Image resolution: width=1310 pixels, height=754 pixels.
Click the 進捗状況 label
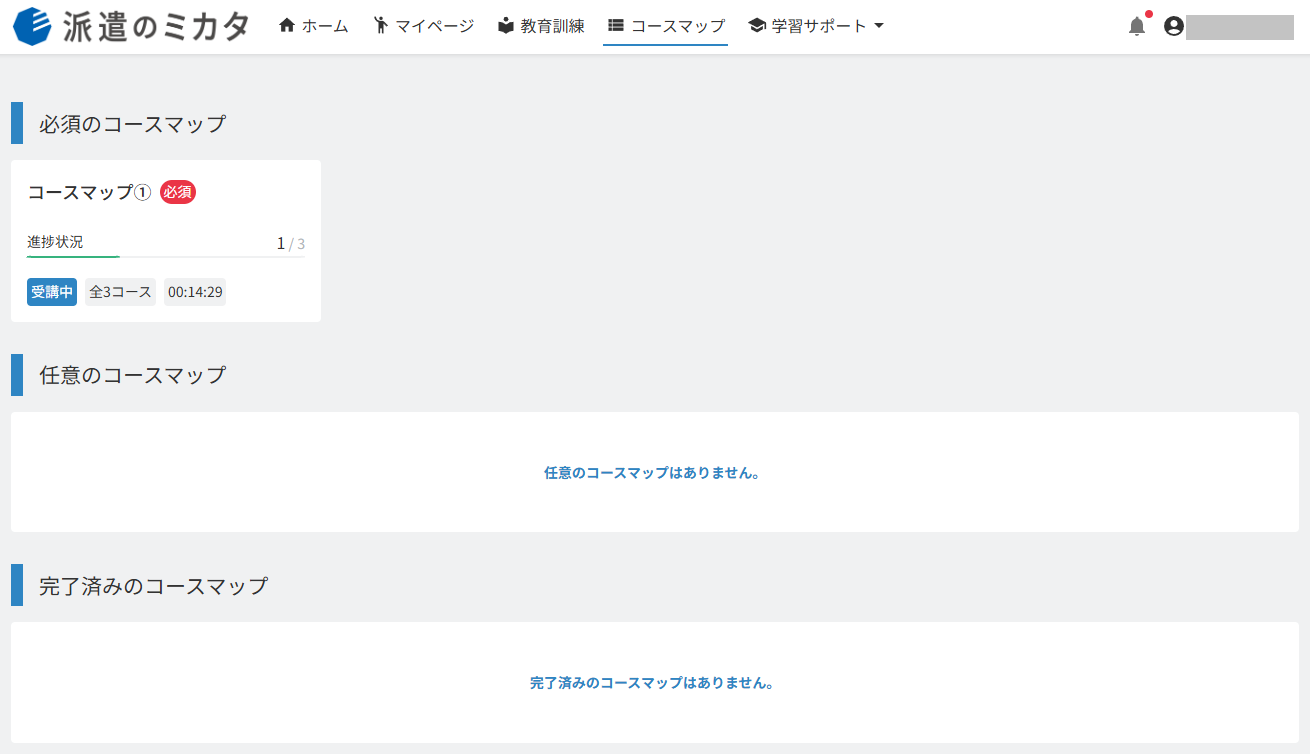[55, 242]
